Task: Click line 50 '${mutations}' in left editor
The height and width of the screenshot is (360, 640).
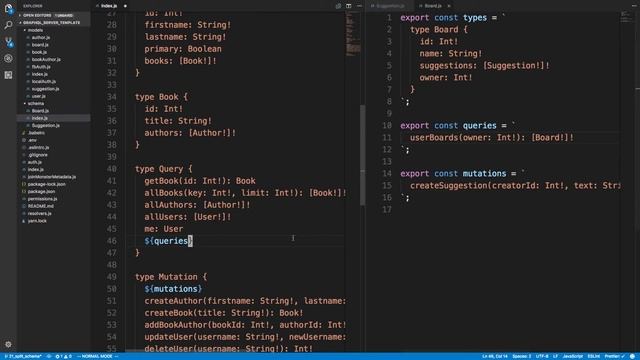Action: click(173, 289)
